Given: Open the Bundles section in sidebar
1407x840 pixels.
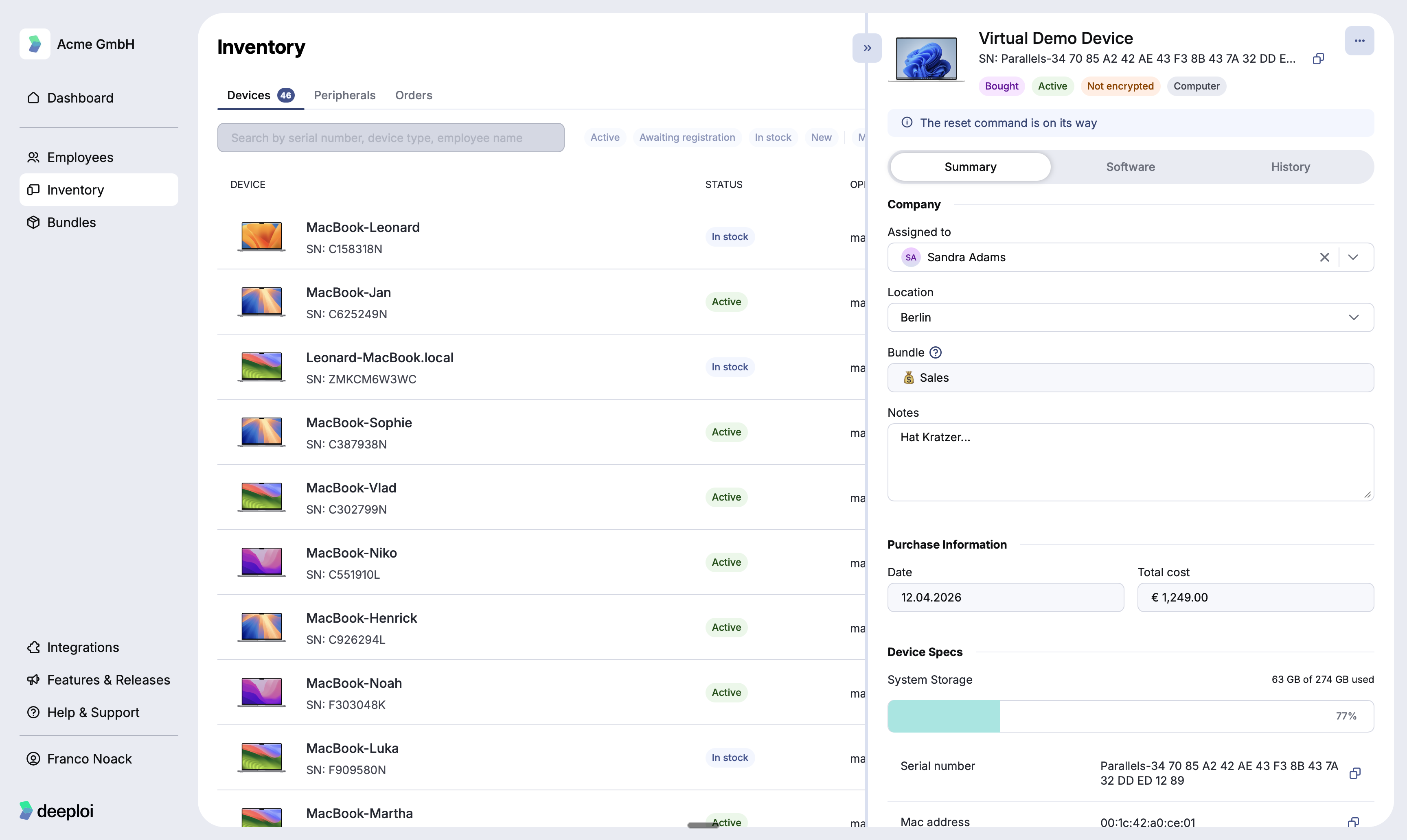Looking at the screenshot, I should coord(72,222).
